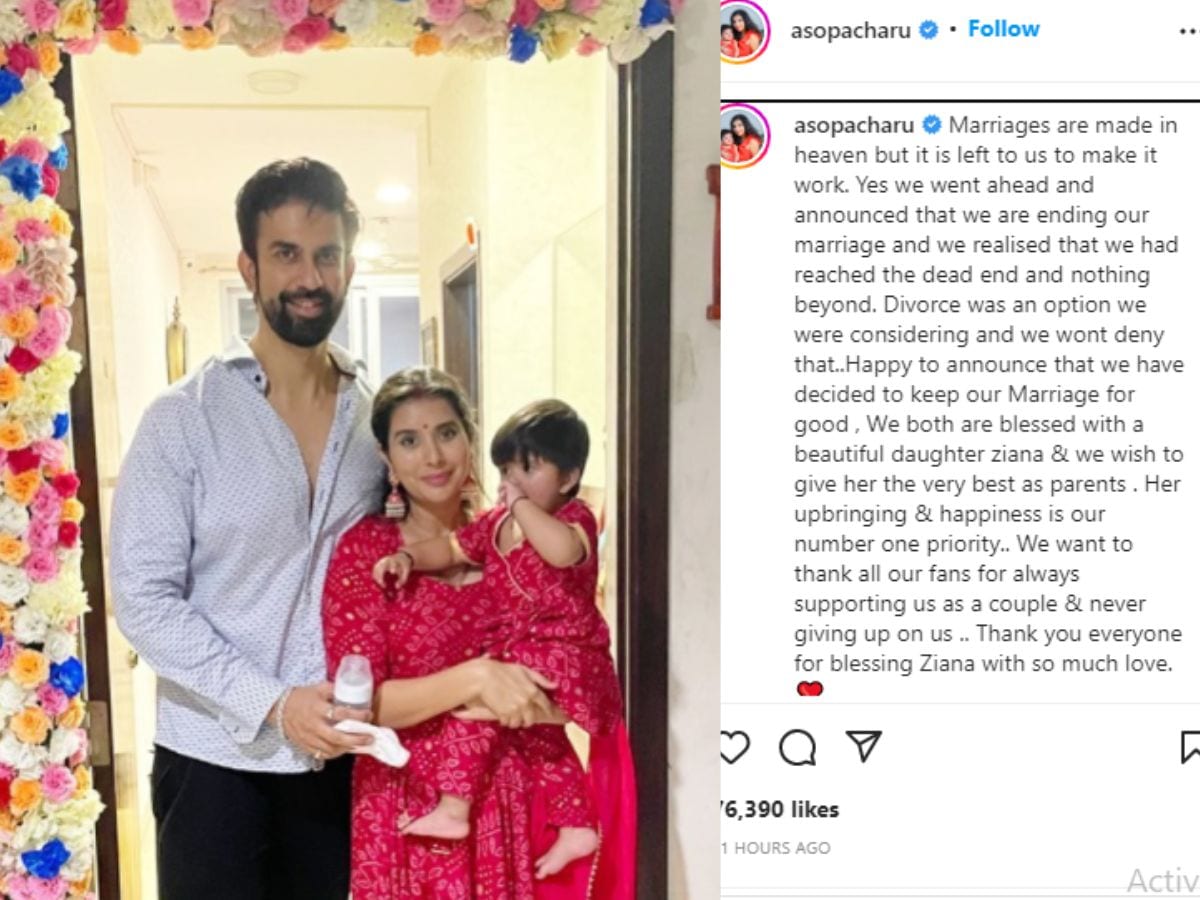Click the '1 hours ago' timestamp

tap(776, 848)
